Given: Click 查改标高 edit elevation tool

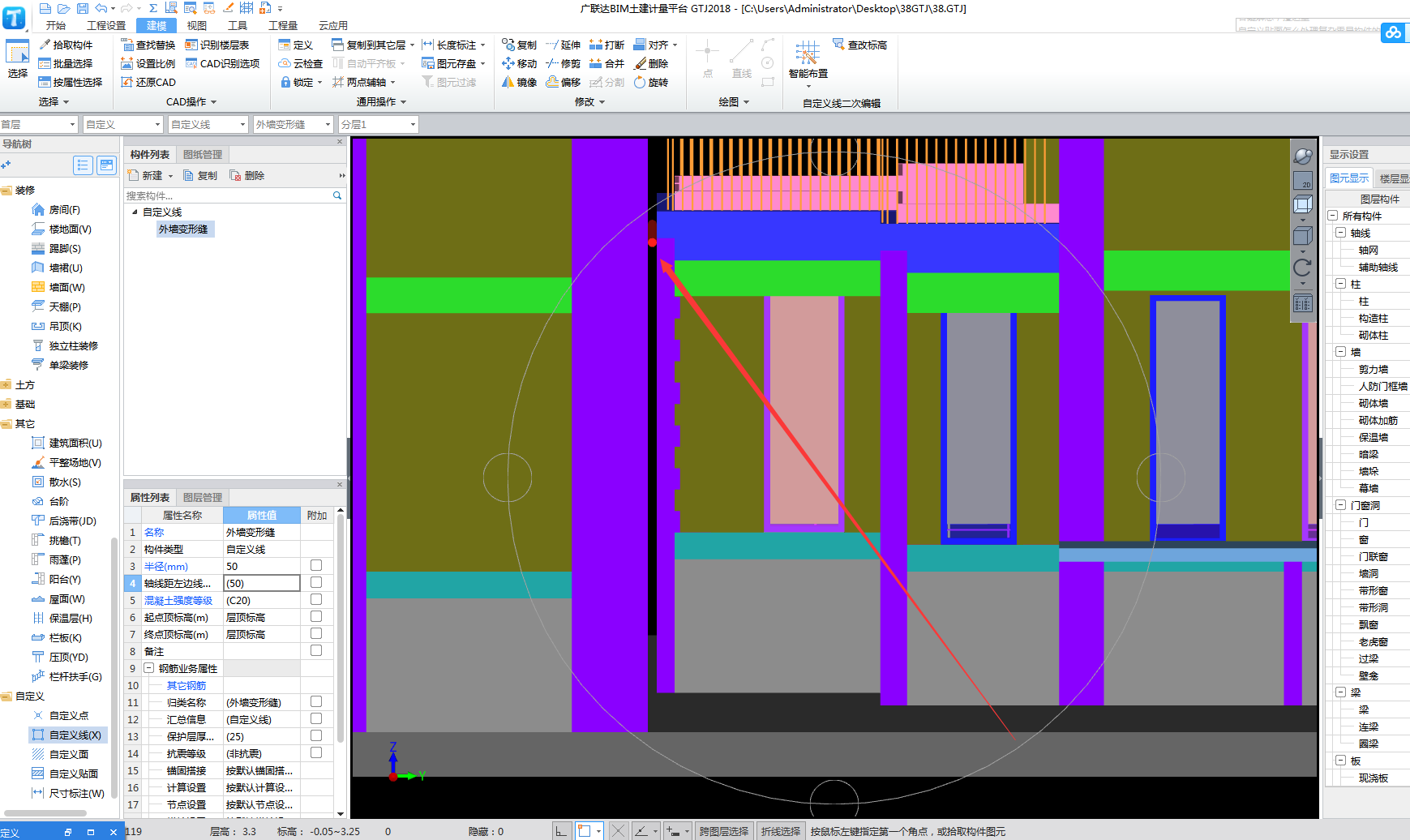Looking at the screenshot, I should (x=859, y=45).
